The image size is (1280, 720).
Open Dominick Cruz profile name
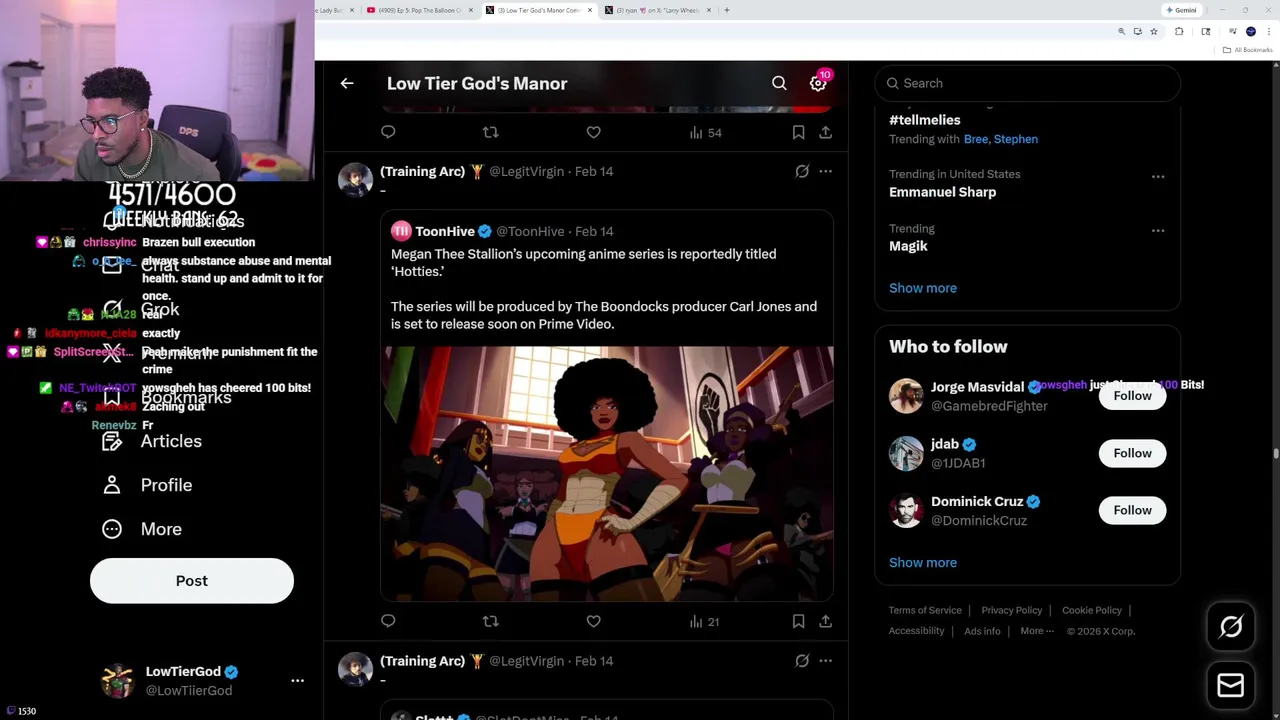[x=977, y=501]
